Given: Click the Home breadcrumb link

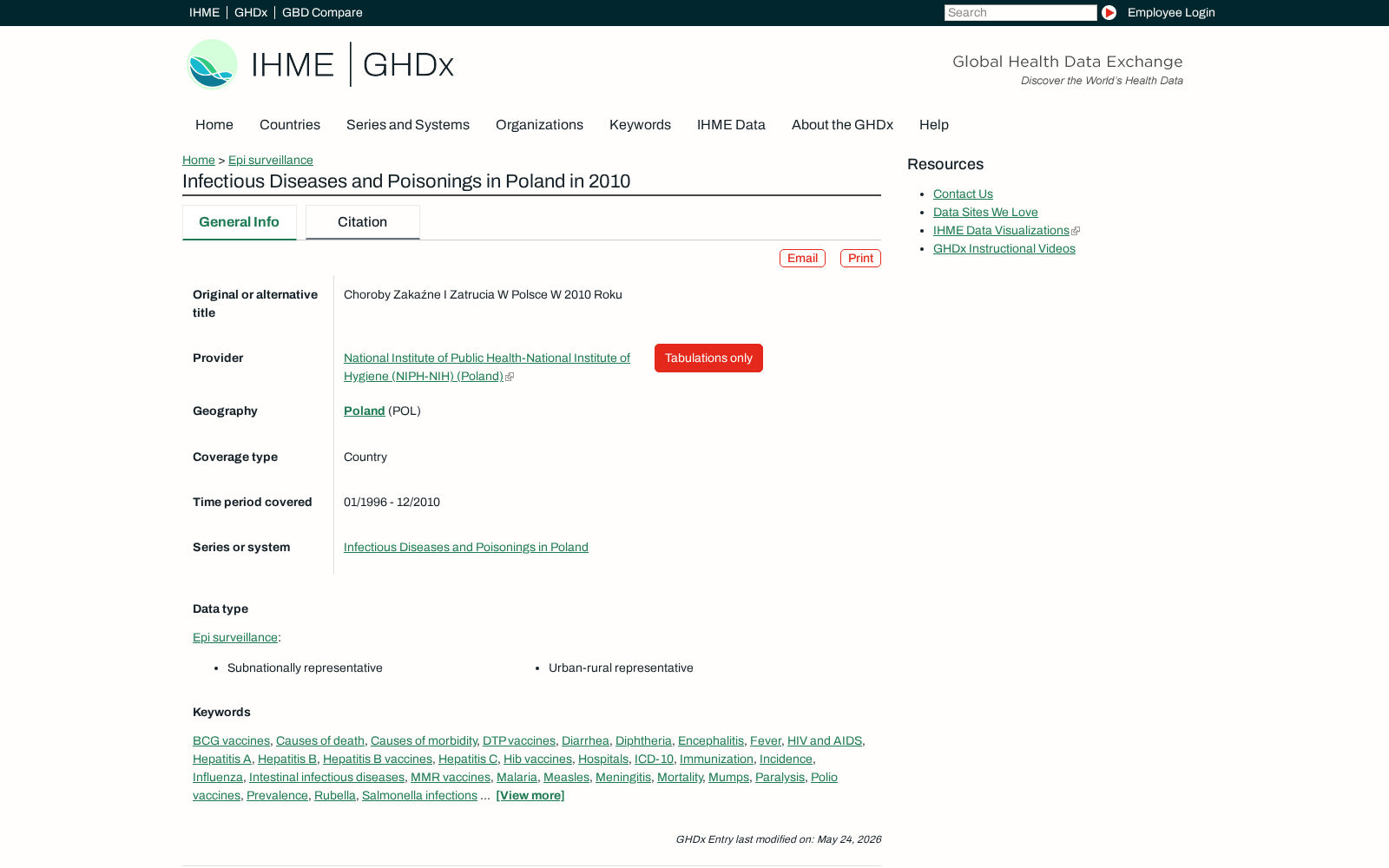Looking at the screenshot, I should (x=199, y=160).
